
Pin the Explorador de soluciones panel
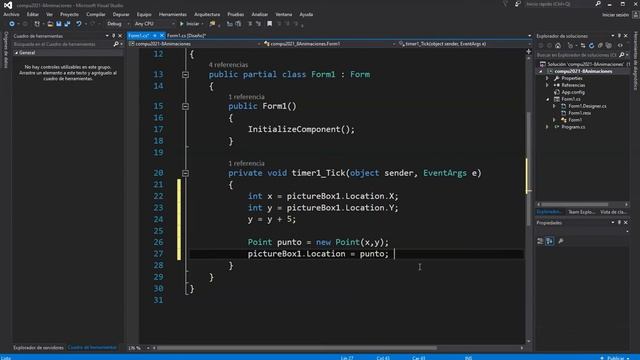[619, 36]
